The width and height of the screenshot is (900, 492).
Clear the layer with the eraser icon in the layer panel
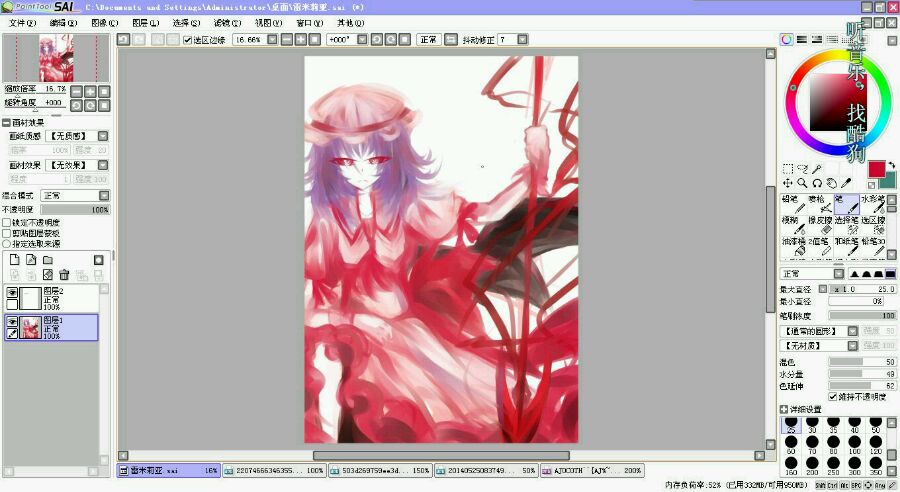click(48, 275)
